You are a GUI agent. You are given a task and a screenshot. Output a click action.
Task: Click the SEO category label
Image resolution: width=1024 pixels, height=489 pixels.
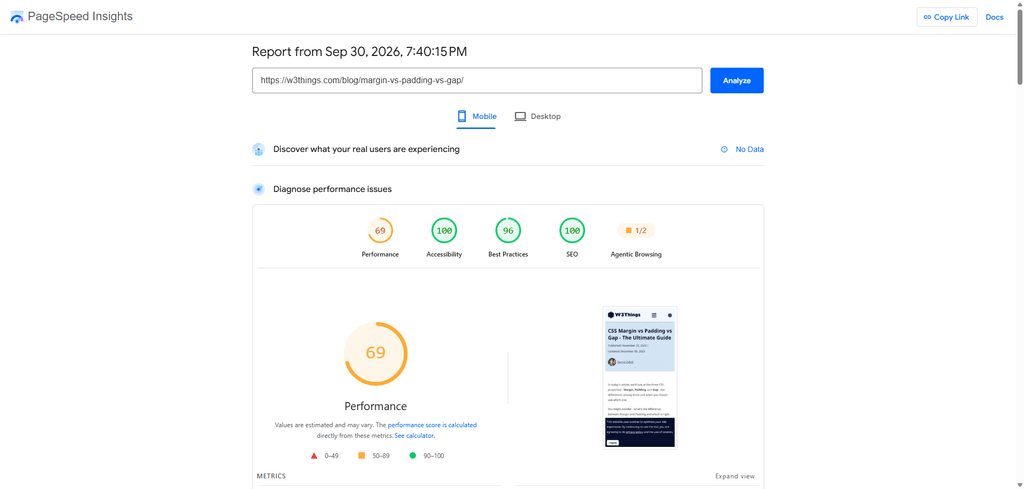tap(572, 255)
